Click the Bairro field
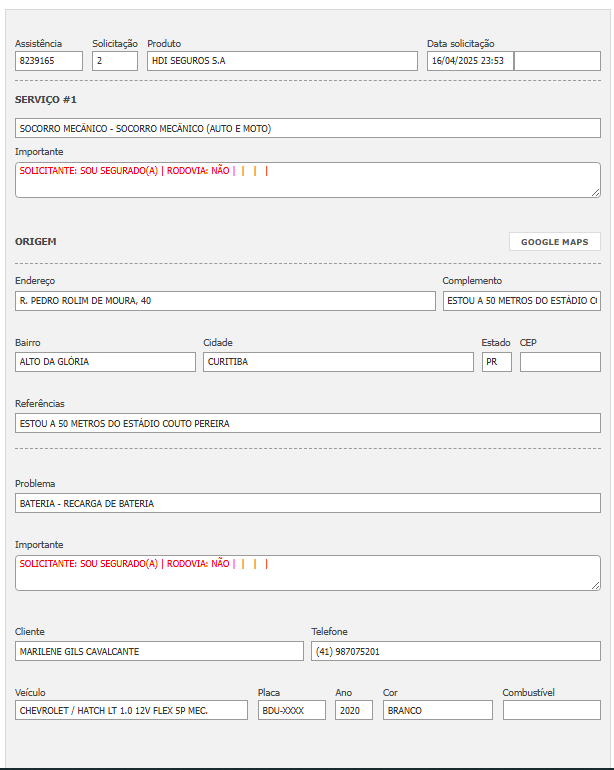 tap(105, 362)
